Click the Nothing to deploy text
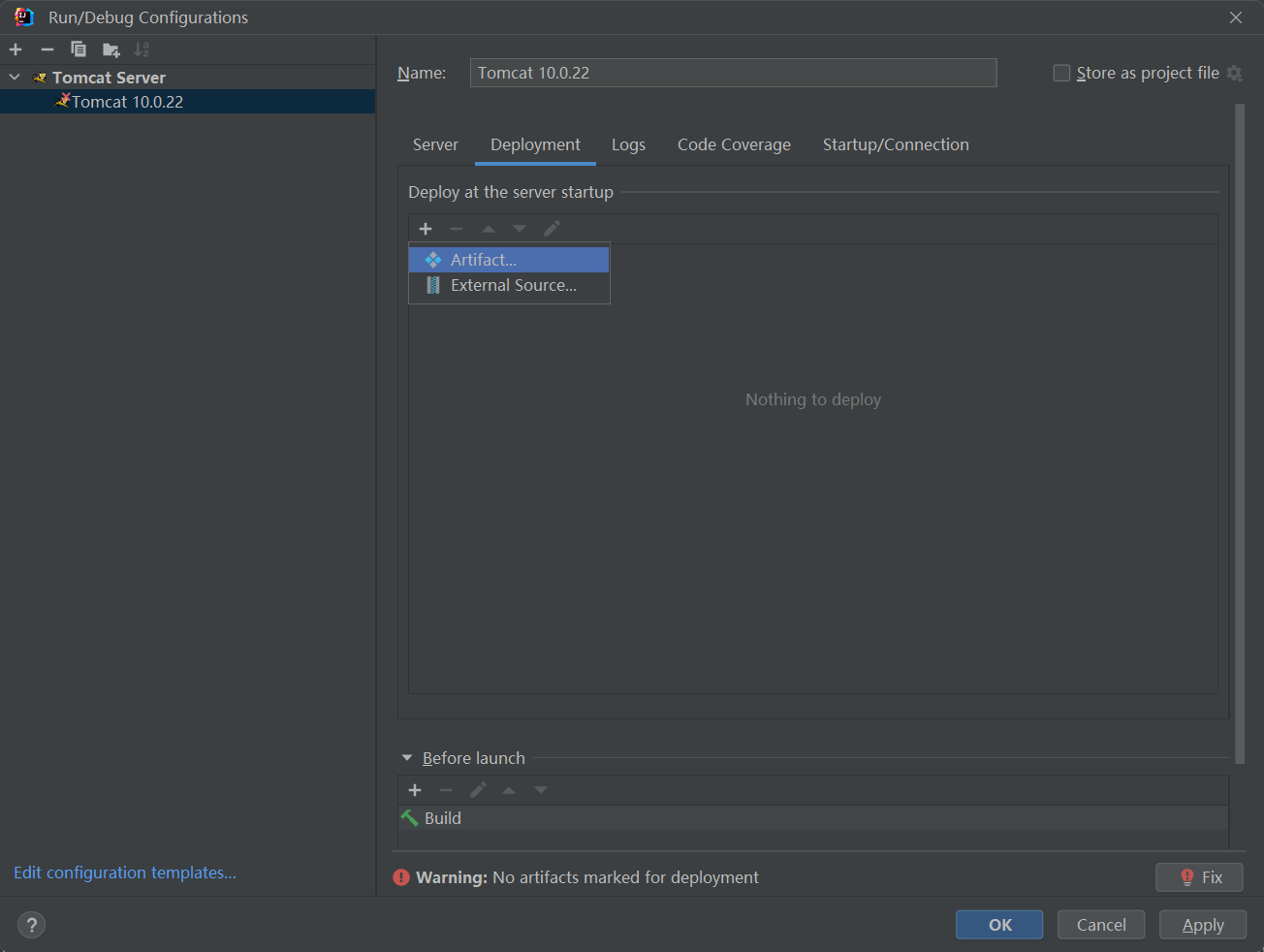The height and width of the screenshot is (952, 1264). 813,399
